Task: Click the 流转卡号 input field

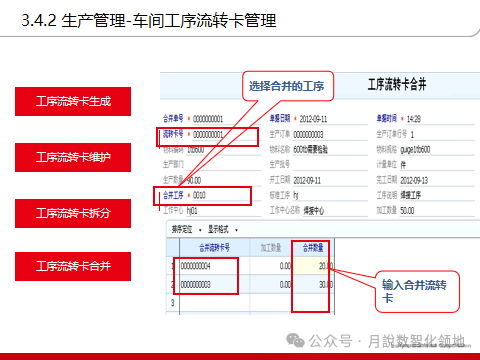Action: pyautogui.click(x=226, y=135)
